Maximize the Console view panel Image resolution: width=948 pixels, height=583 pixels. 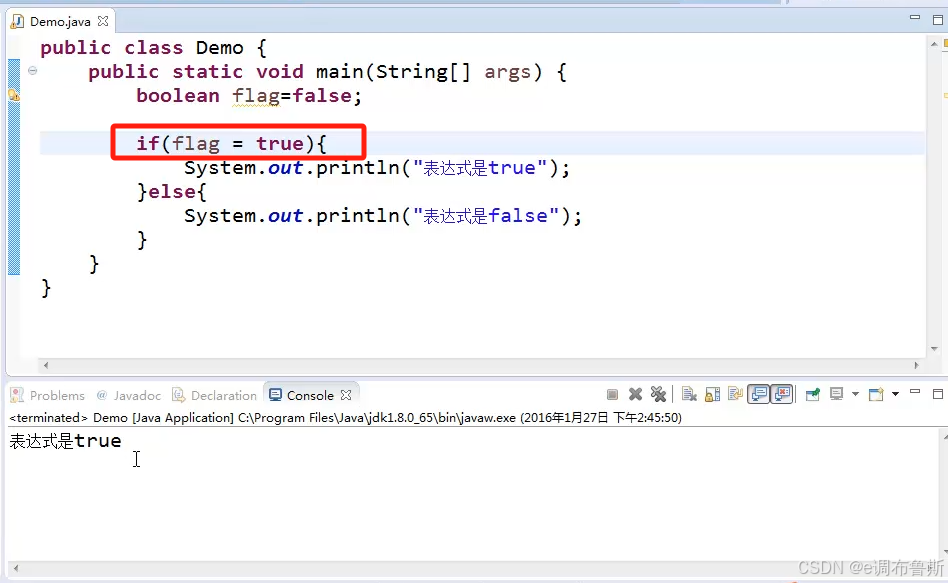click(x=938, y=394)
